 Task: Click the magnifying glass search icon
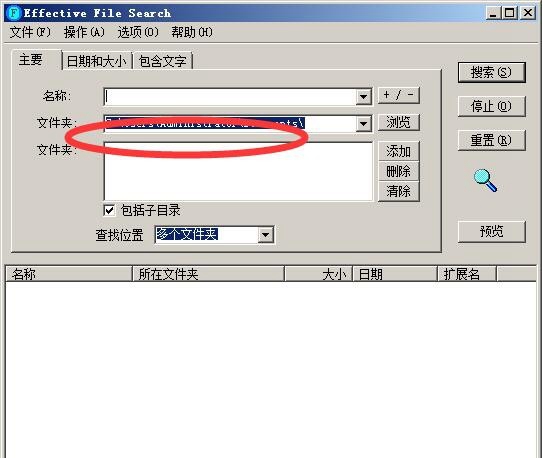485,180
